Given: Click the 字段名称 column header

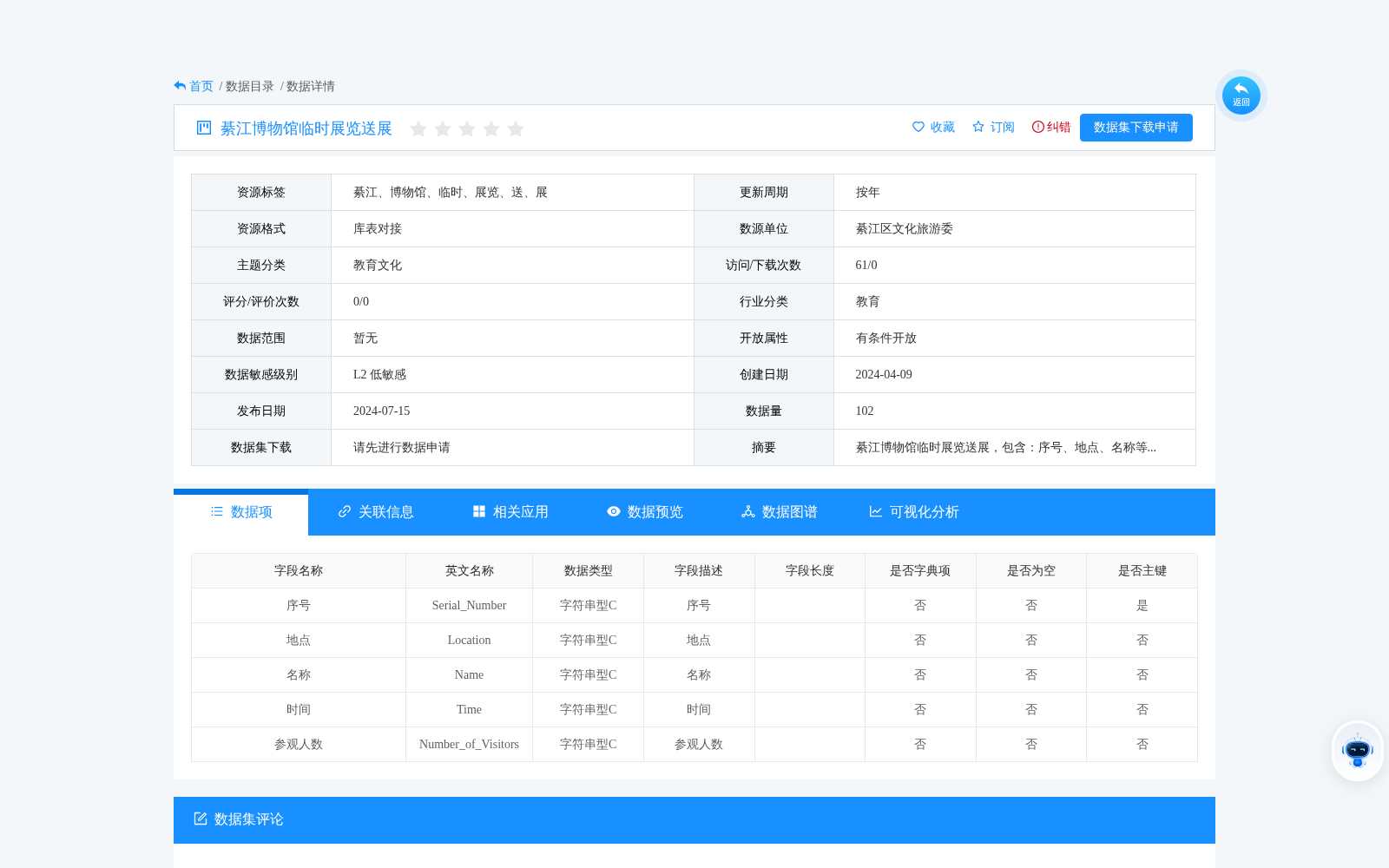Looking at the screenshot, I should click(x=299, y=570).
